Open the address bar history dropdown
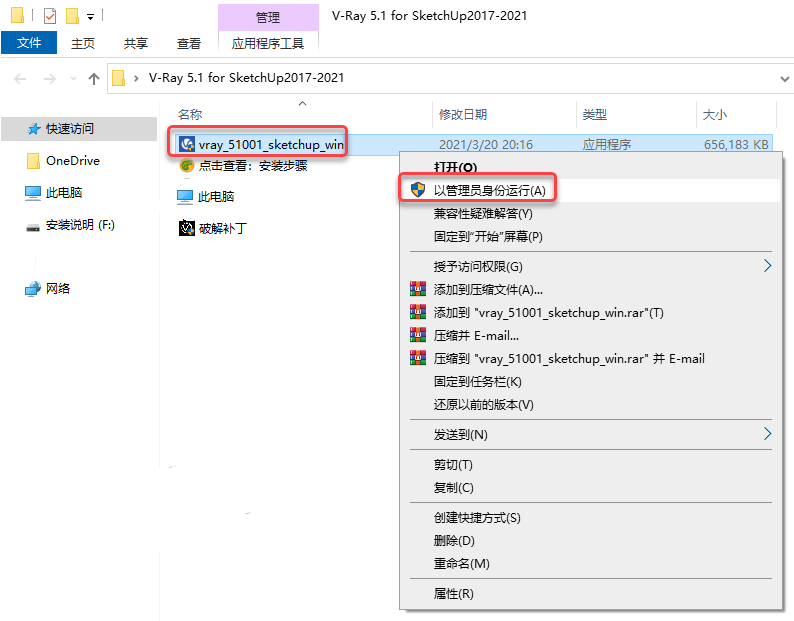Image resolution: width=794 pixels, height=621 pixels. pos(784,79)
